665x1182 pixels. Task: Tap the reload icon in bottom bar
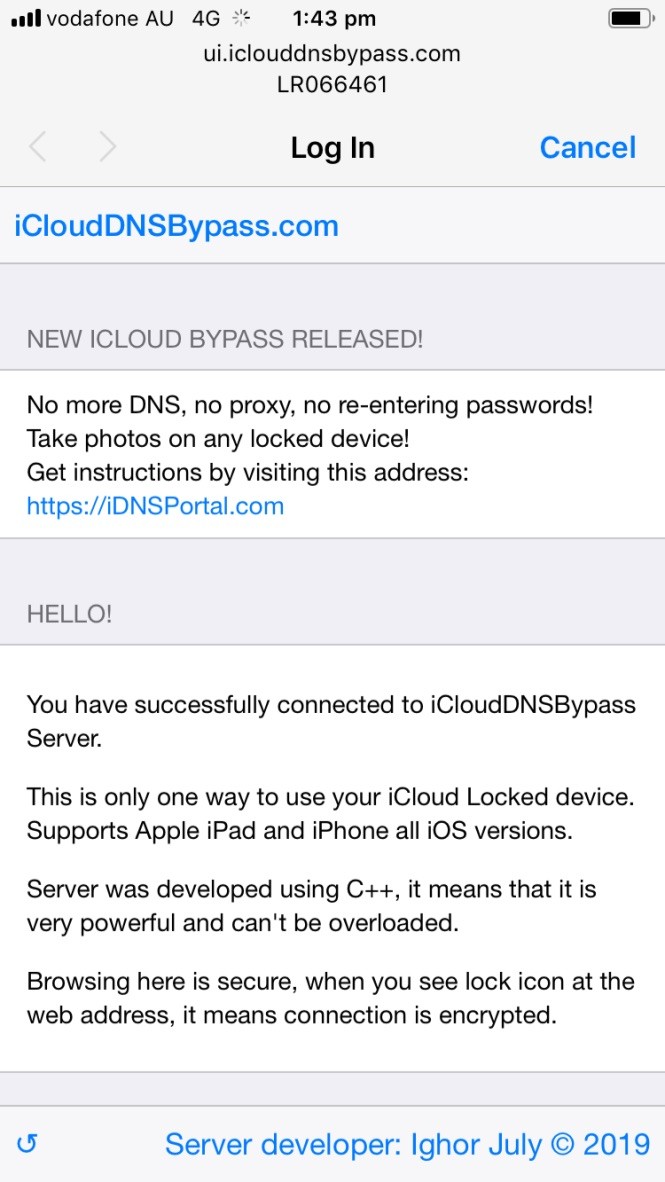click(27, 1144)
